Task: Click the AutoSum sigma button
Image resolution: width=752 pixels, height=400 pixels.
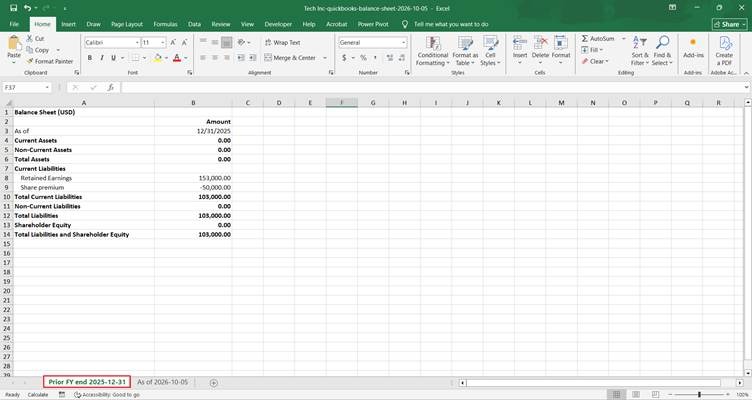Action: pos(598,38)
